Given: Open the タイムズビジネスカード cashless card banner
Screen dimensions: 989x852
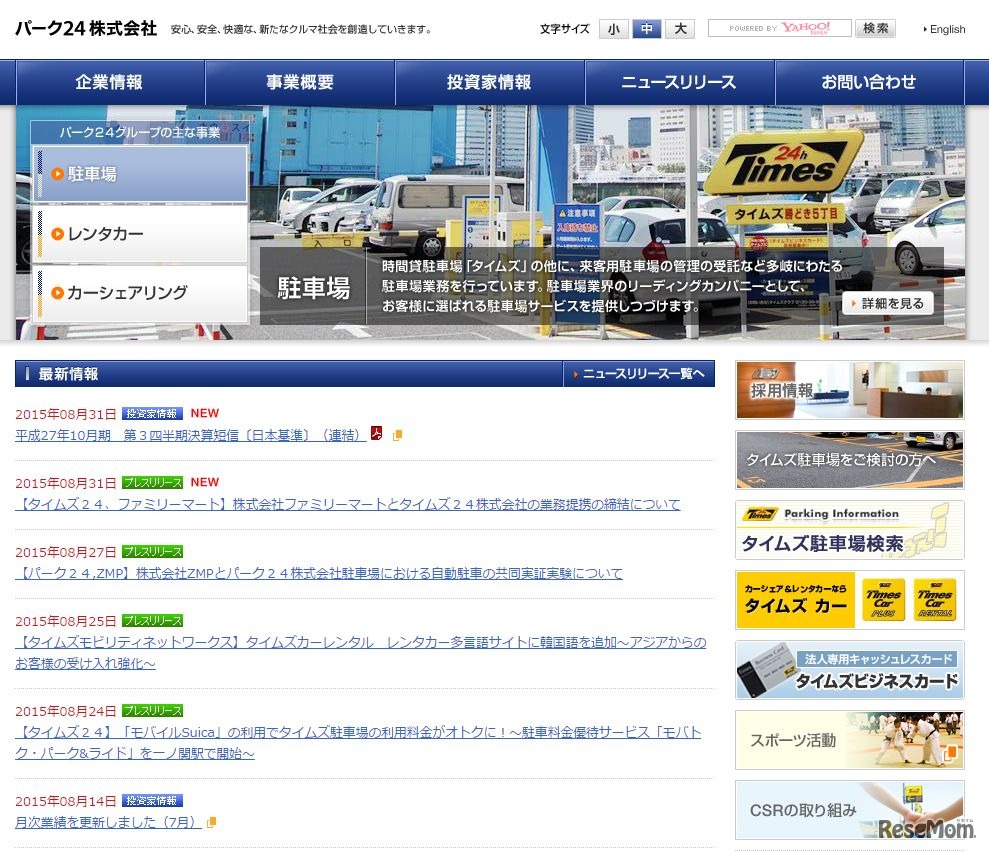Looking at the screenshot, I should 848,670.
